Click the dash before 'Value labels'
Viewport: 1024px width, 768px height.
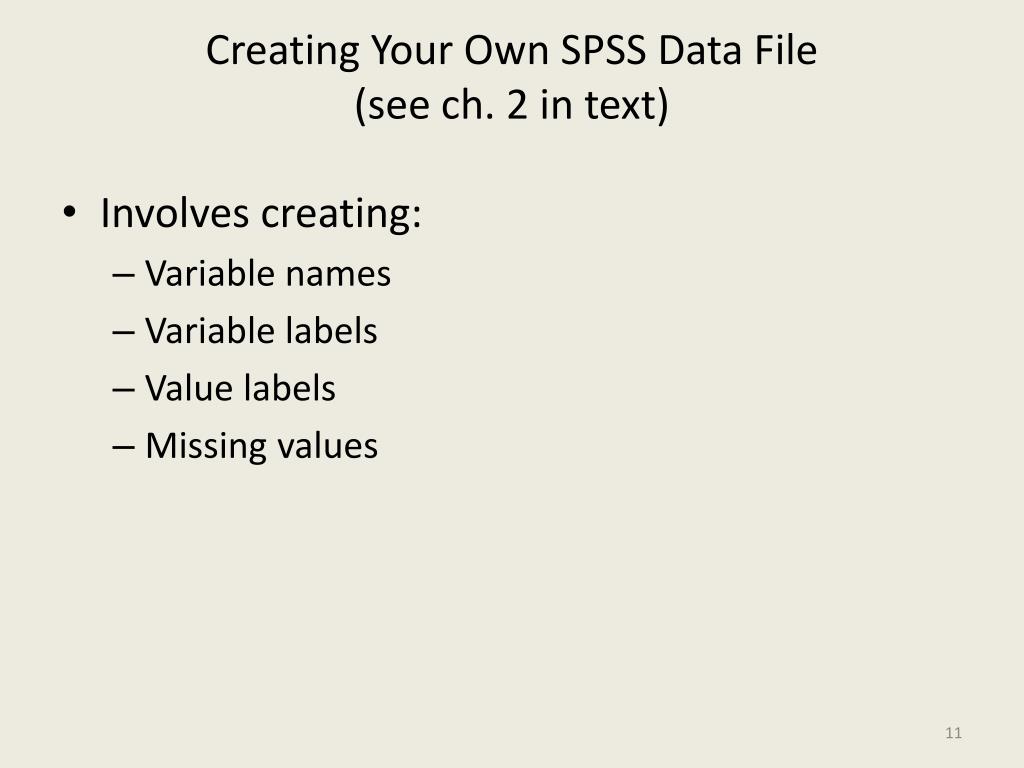click(123, 391)
